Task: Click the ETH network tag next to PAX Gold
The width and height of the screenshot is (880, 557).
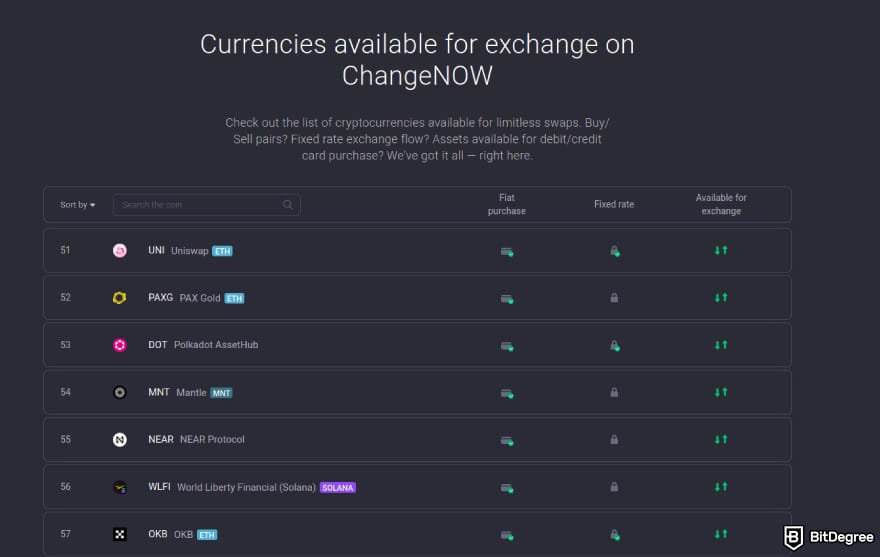Action: [234, 298]
